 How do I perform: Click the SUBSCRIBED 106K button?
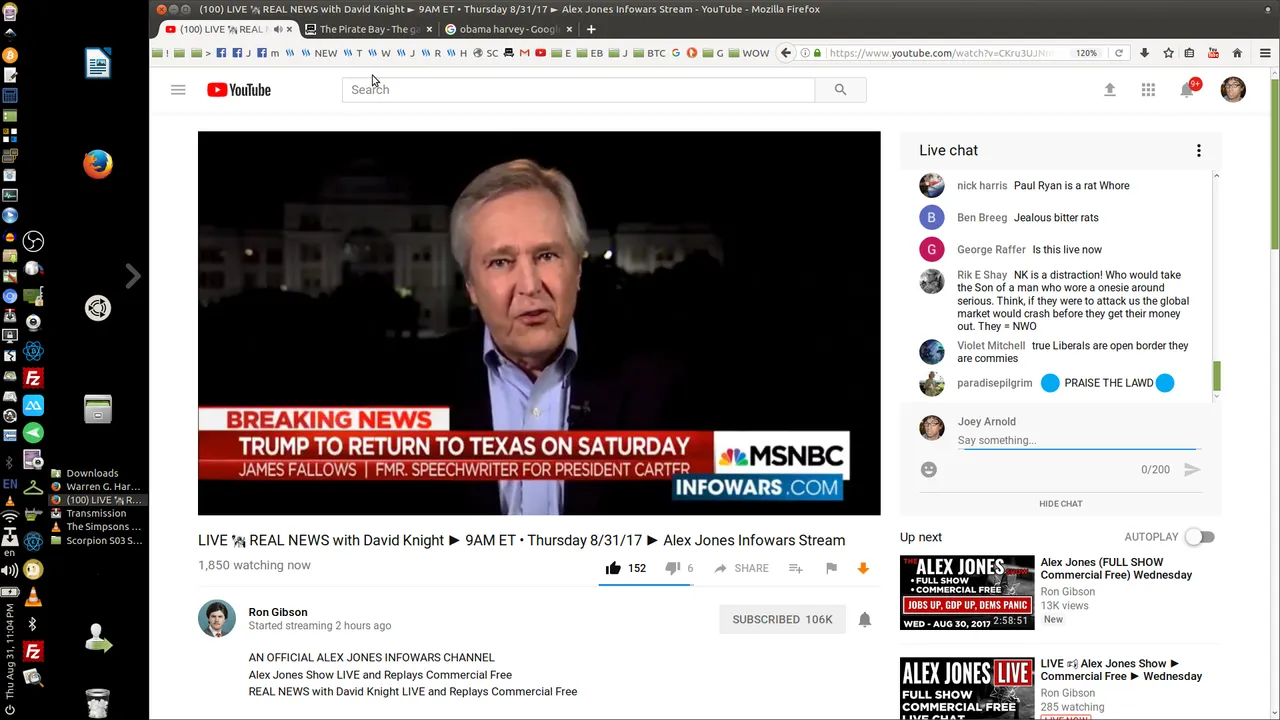782,619
